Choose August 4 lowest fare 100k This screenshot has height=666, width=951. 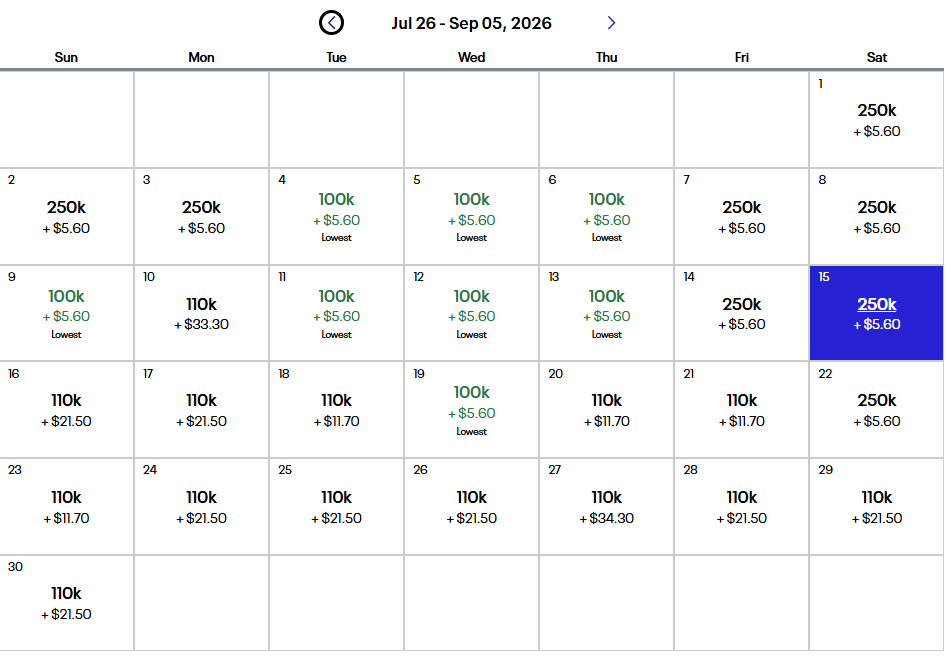pos(336,216)
